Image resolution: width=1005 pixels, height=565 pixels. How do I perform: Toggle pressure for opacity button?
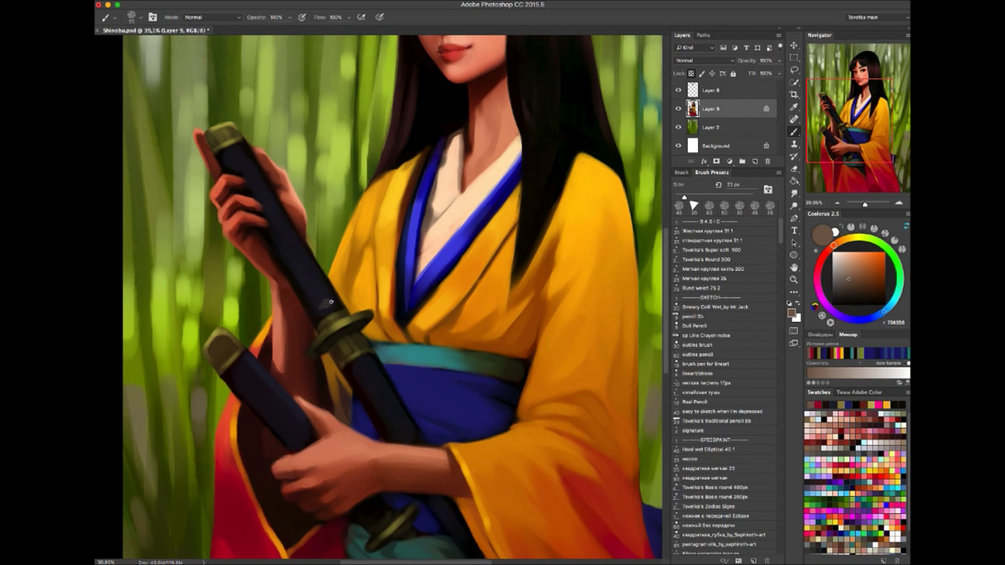coord(302,17)
